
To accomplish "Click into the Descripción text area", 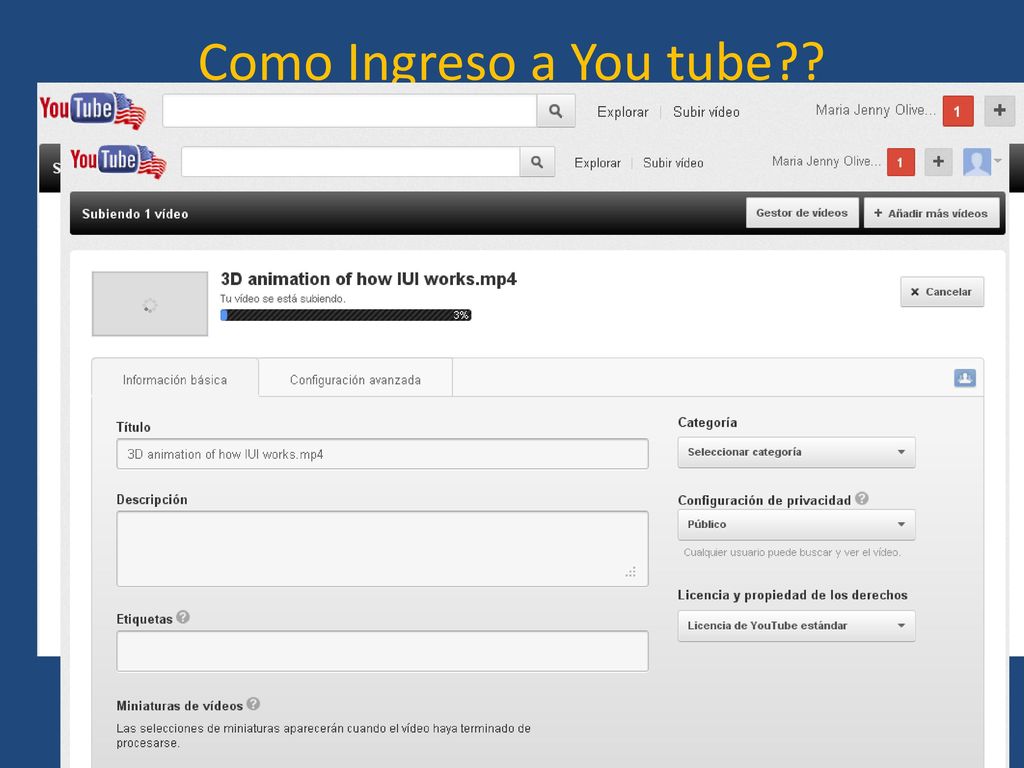I will point(382,549).
